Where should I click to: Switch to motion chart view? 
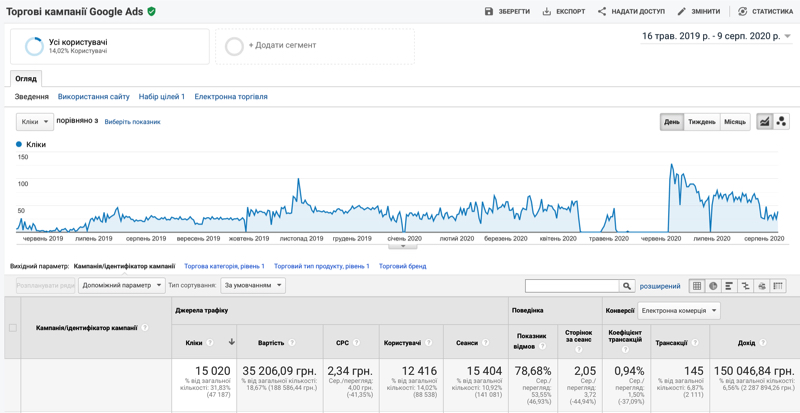pyautogui.click(x=781, y=122)
